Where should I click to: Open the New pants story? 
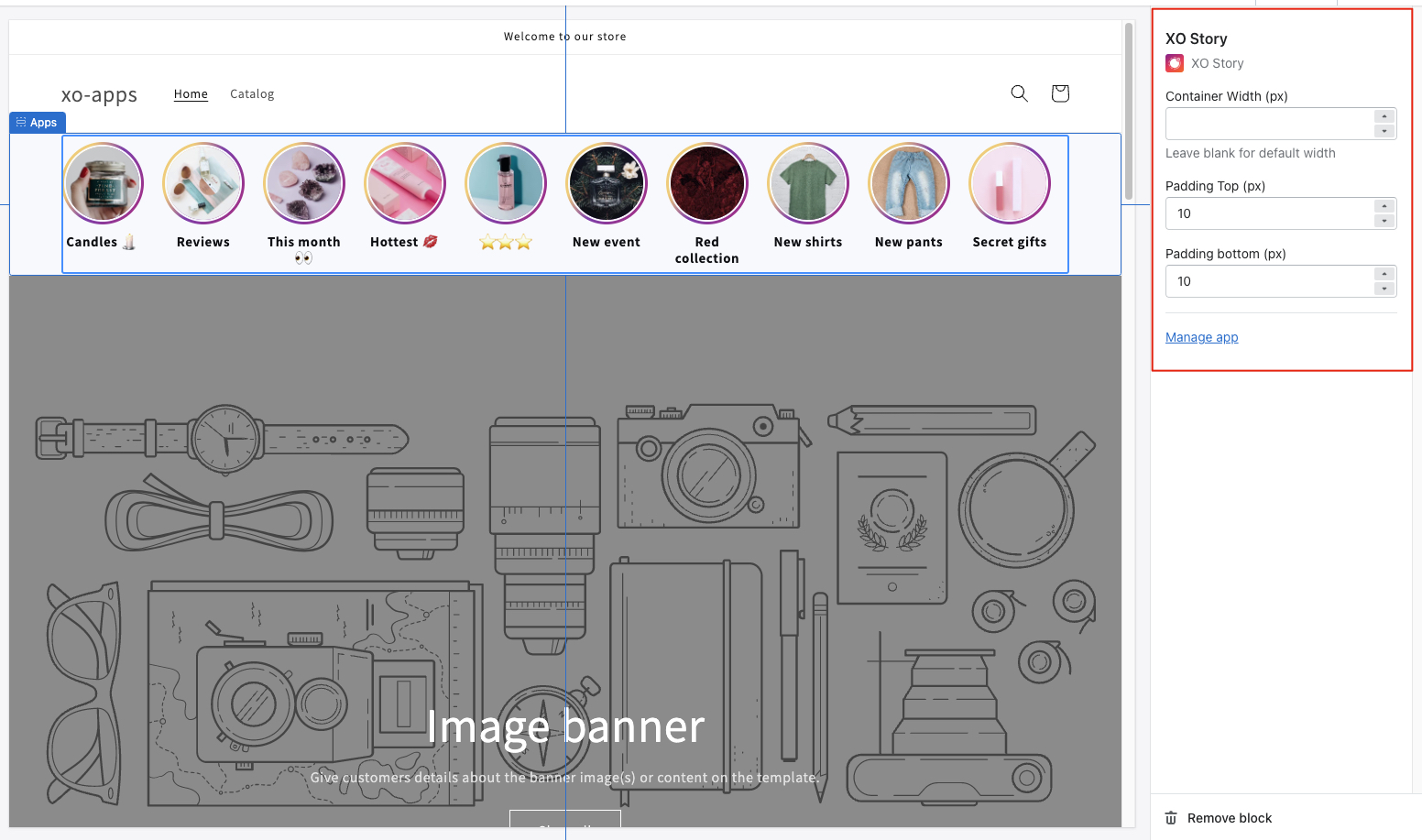[x=909, y=183]
